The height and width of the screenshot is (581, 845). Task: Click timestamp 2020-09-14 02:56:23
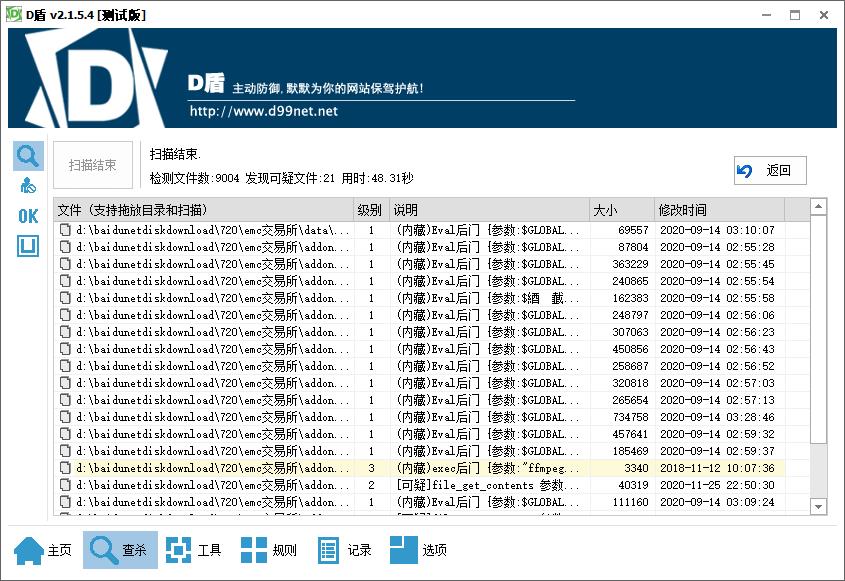[717, 332]
